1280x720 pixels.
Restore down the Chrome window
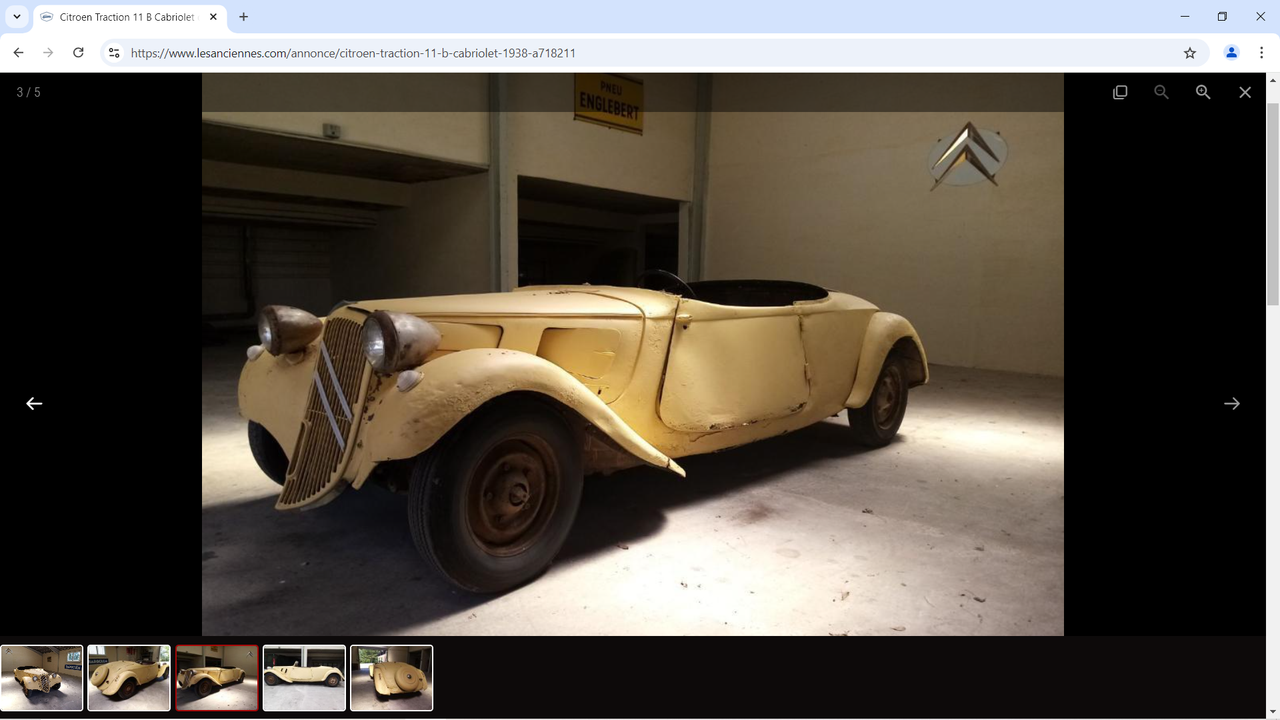(1222, 17)
